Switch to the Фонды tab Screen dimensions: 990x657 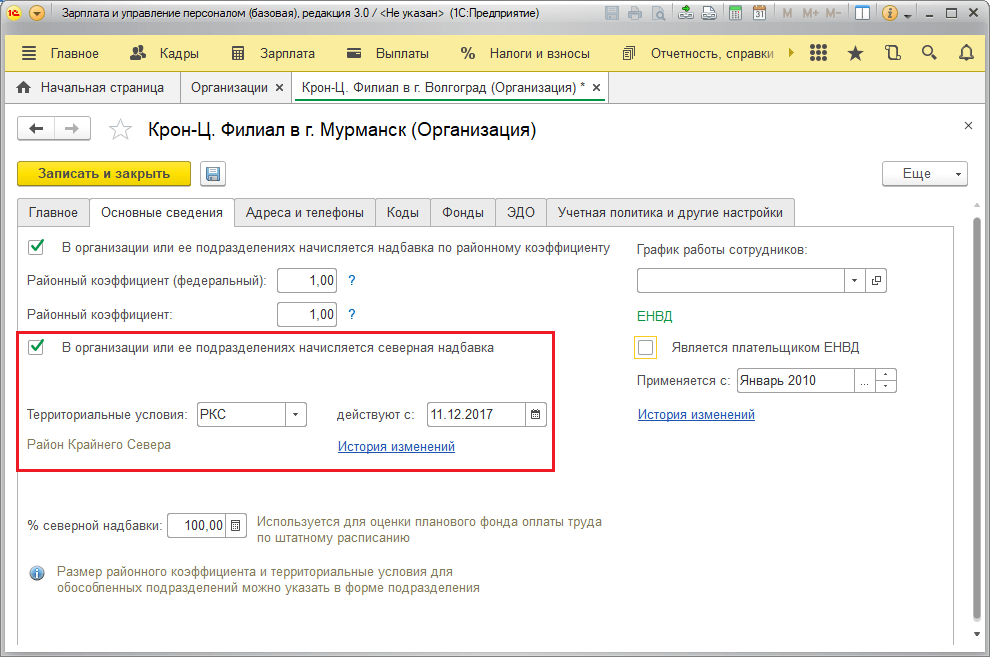coord(463,213)
